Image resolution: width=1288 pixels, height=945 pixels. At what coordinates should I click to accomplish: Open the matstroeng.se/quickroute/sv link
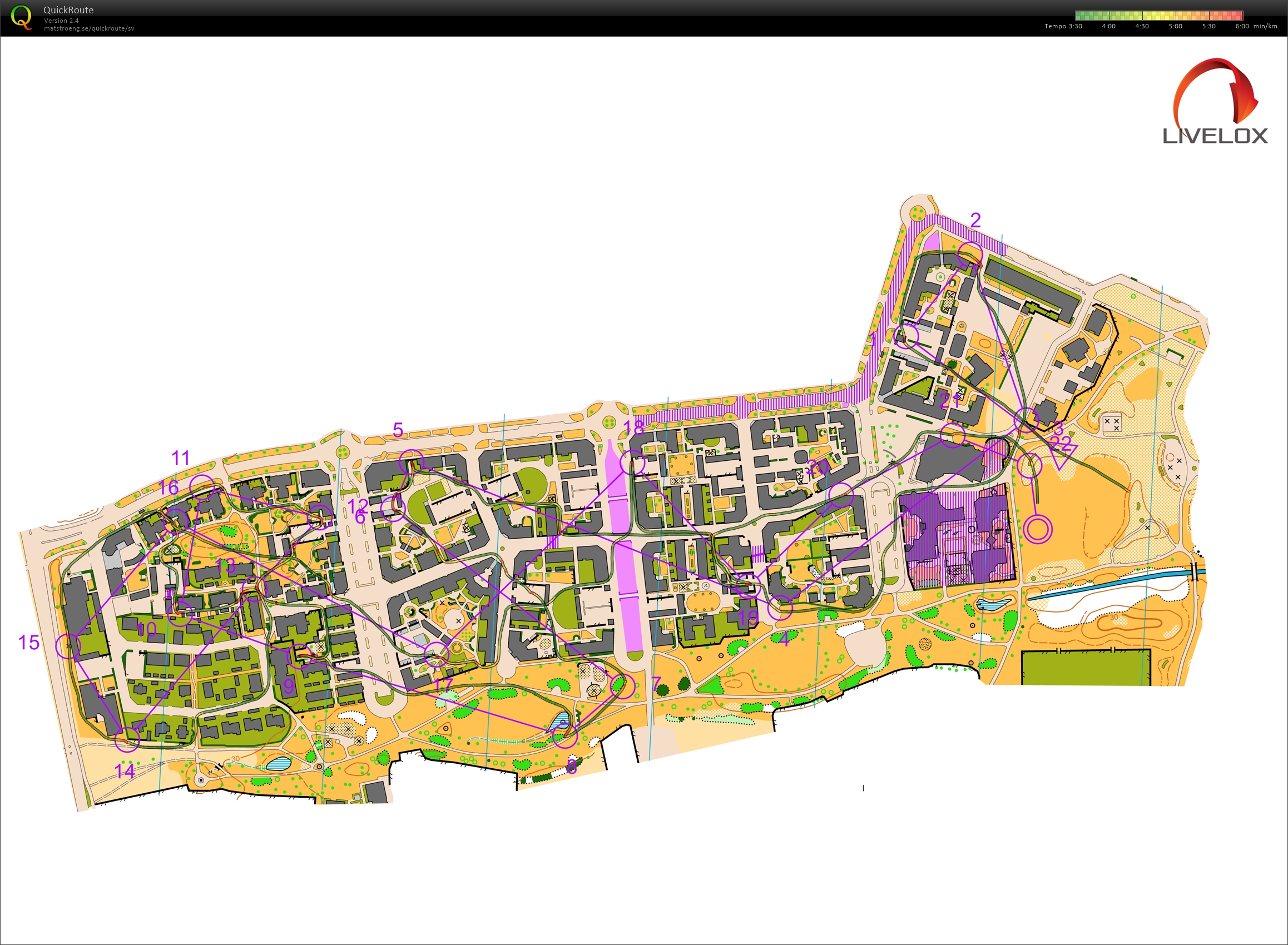click(x=88, y=28)
